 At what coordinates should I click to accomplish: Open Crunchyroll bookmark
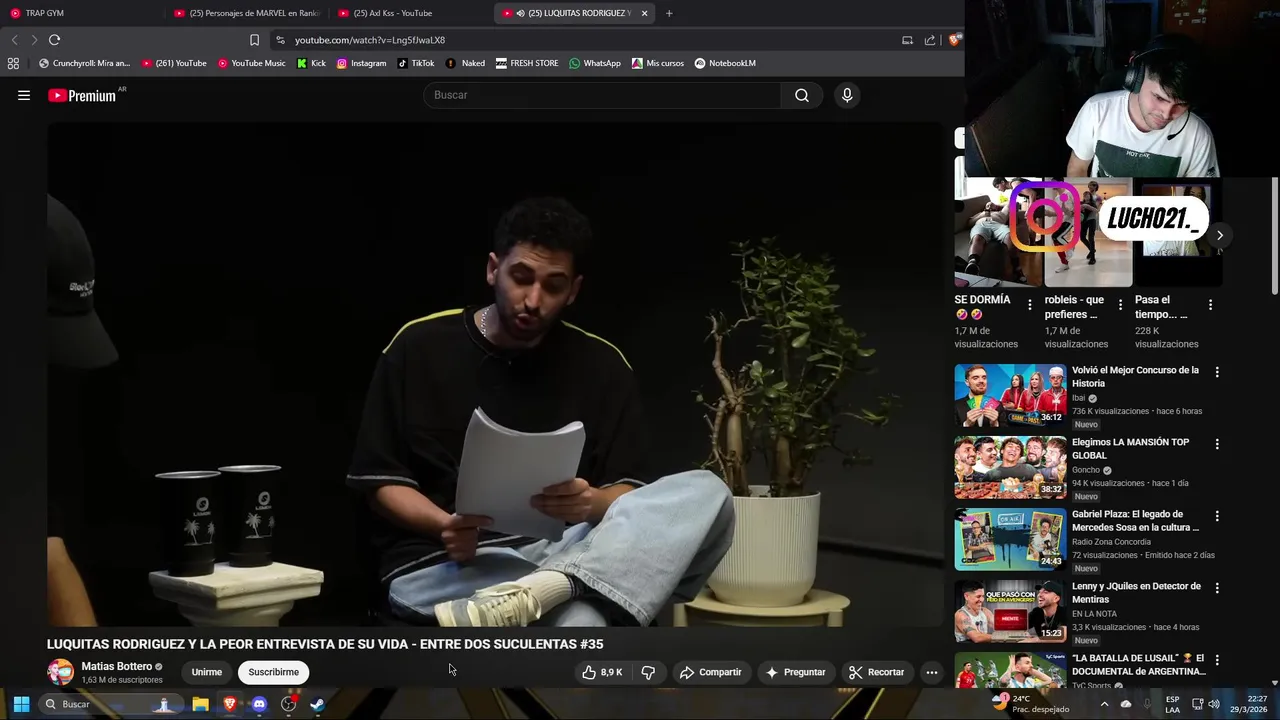84,63
